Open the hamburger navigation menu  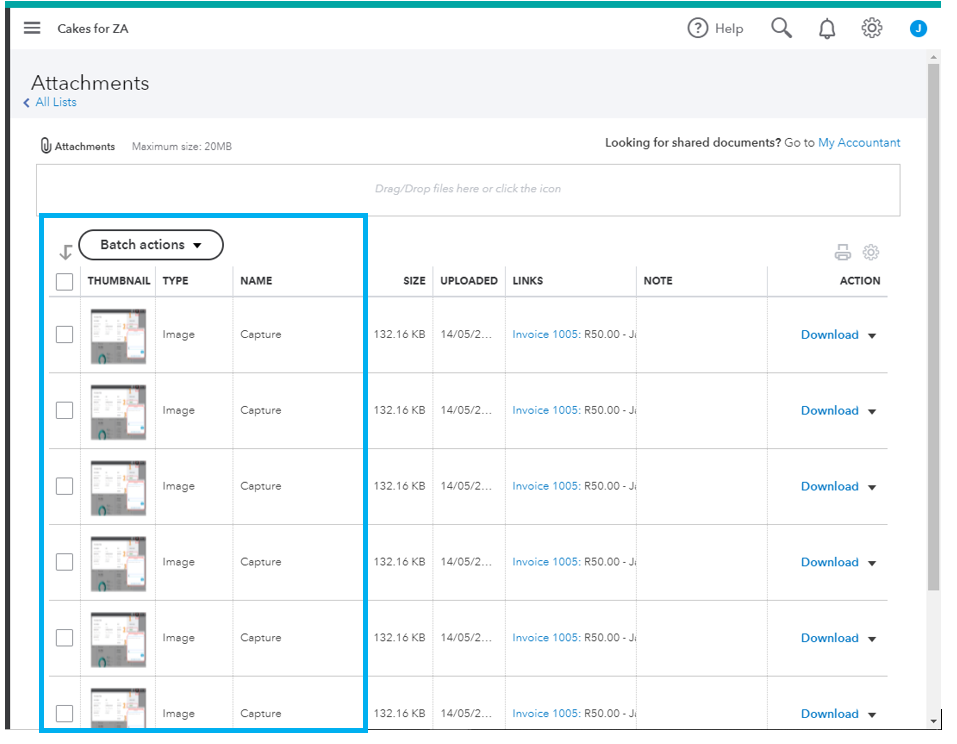32,28
